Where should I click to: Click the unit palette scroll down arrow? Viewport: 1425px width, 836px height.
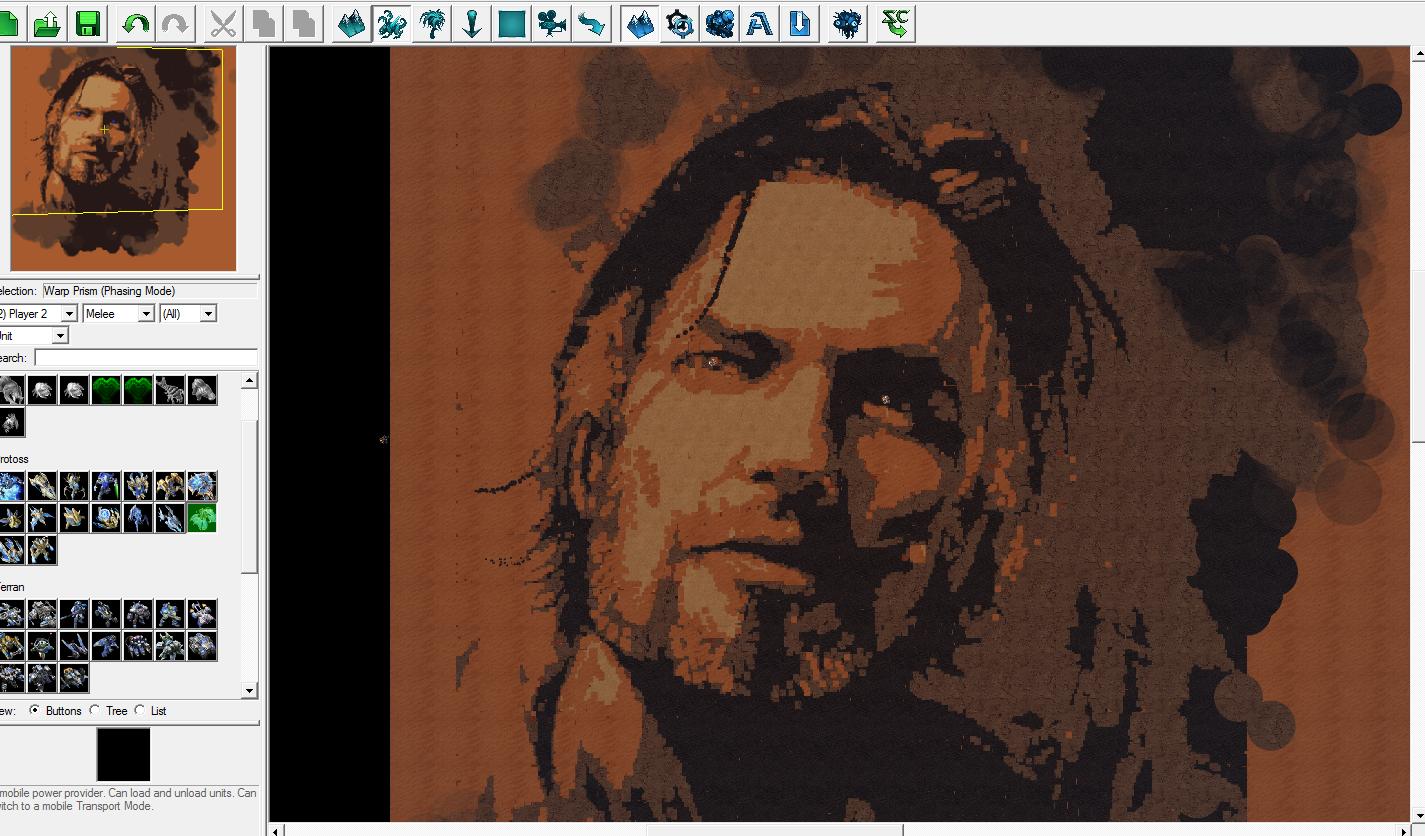(249, 690)
